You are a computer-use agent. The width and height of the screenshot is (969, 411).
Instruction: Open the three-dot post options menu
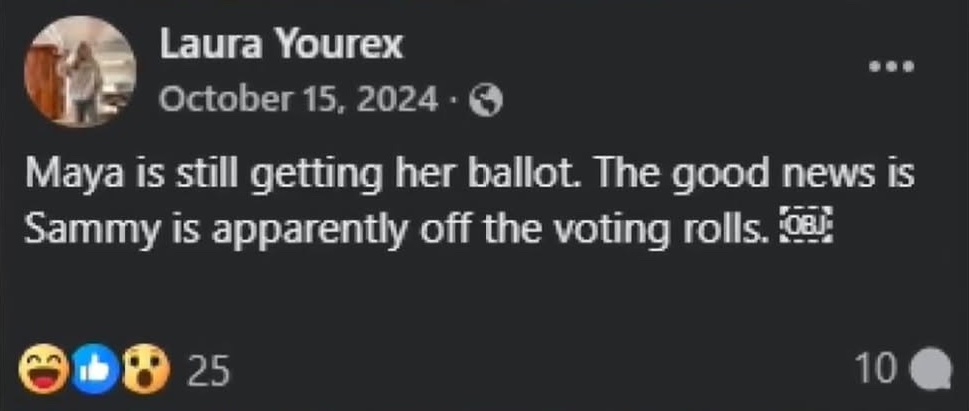coord(891,67)
